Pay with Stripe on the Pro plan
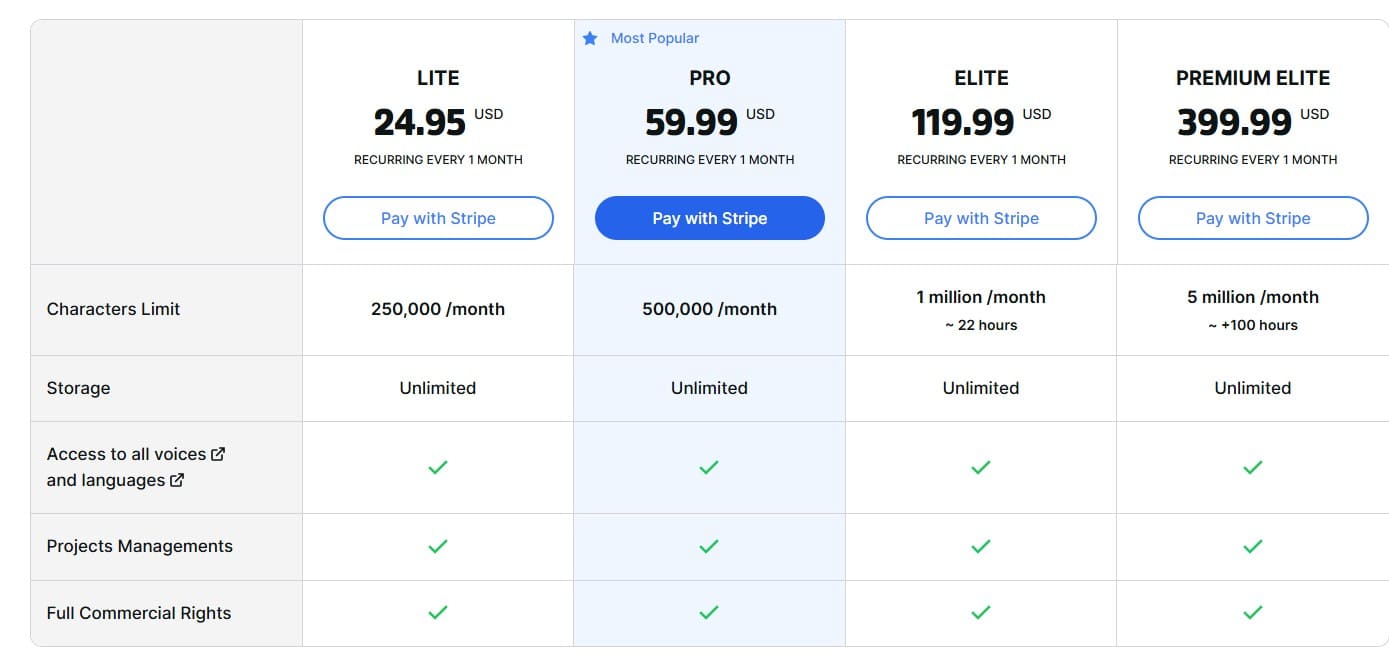This screenshot has height=658, width=1389. coord(709,218)
